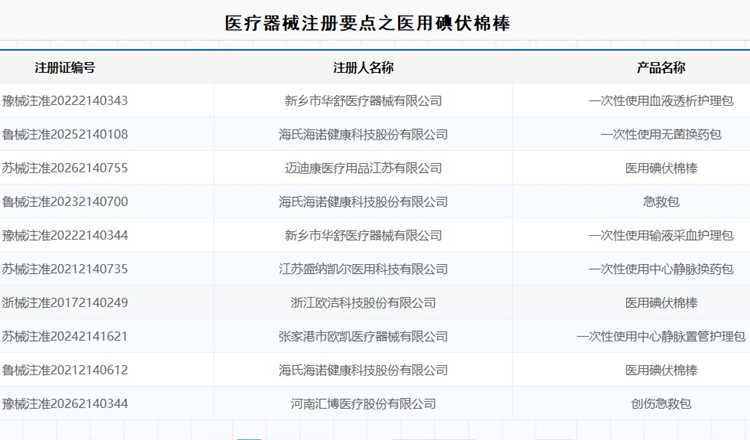This screenshot has width=750, height=440.
Task: Click product 一次性使用血液透析护理包
Action: tap(661, 101)
